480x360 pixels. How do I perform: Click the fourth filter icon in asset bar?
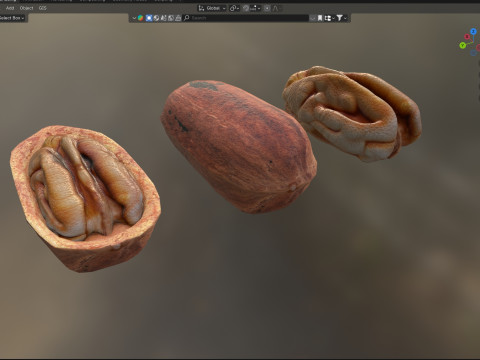164,18
